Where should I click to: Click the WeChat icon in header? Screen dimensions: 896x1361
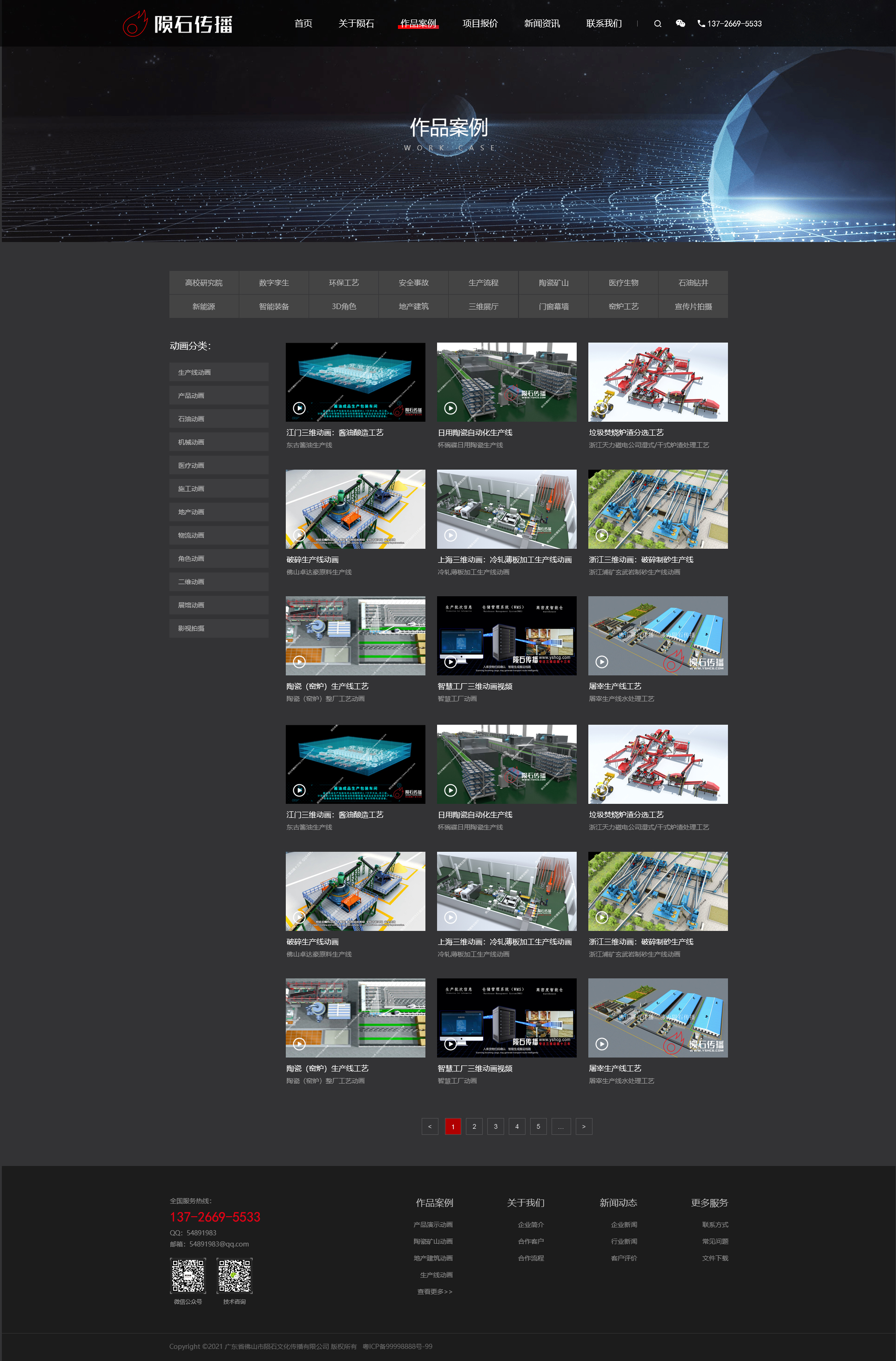coord(680,23)
